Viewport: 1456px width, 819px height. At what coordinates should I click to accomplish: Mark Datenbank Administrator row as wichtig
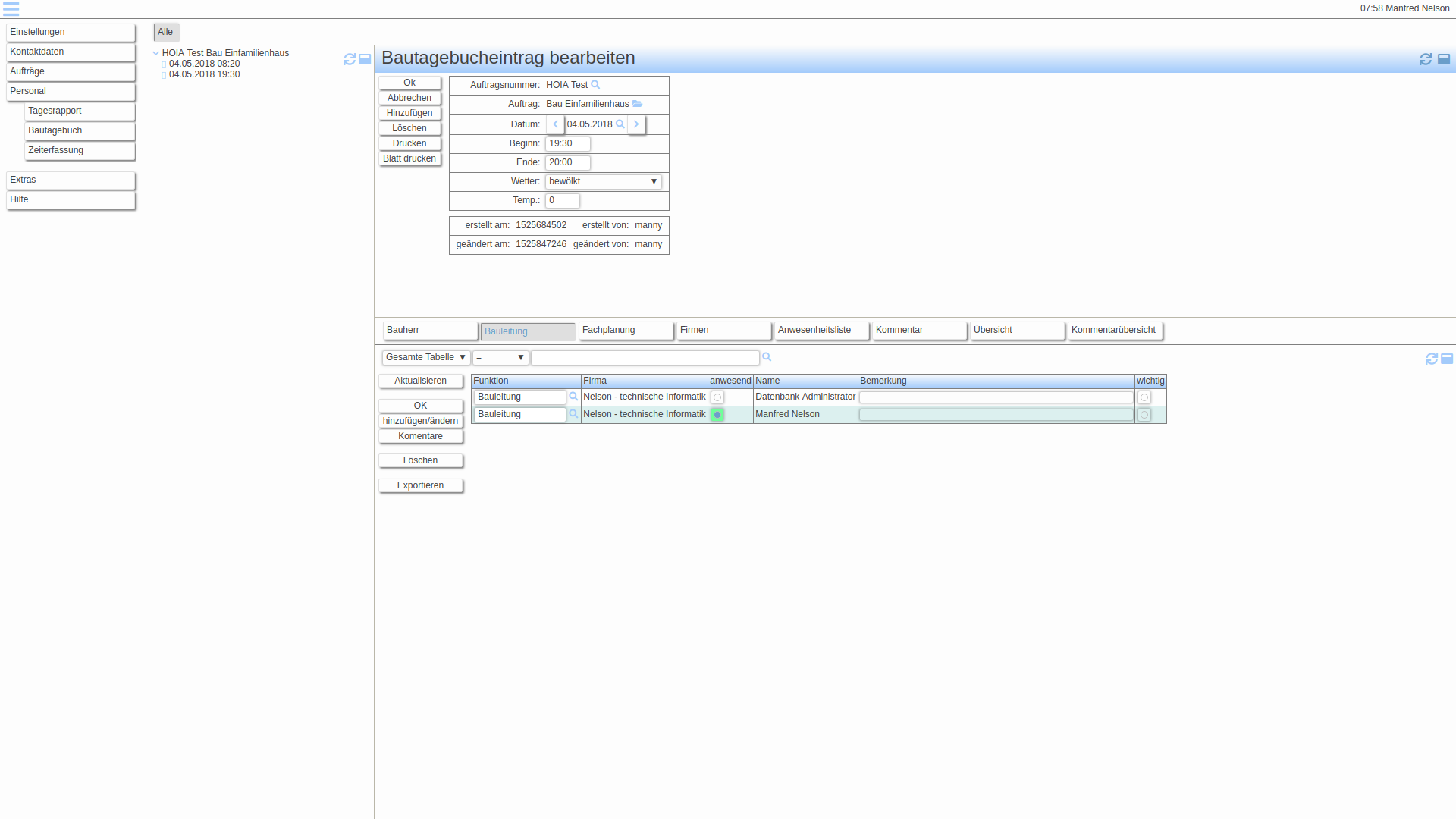pyautogui.click(x=1144, y=397)
